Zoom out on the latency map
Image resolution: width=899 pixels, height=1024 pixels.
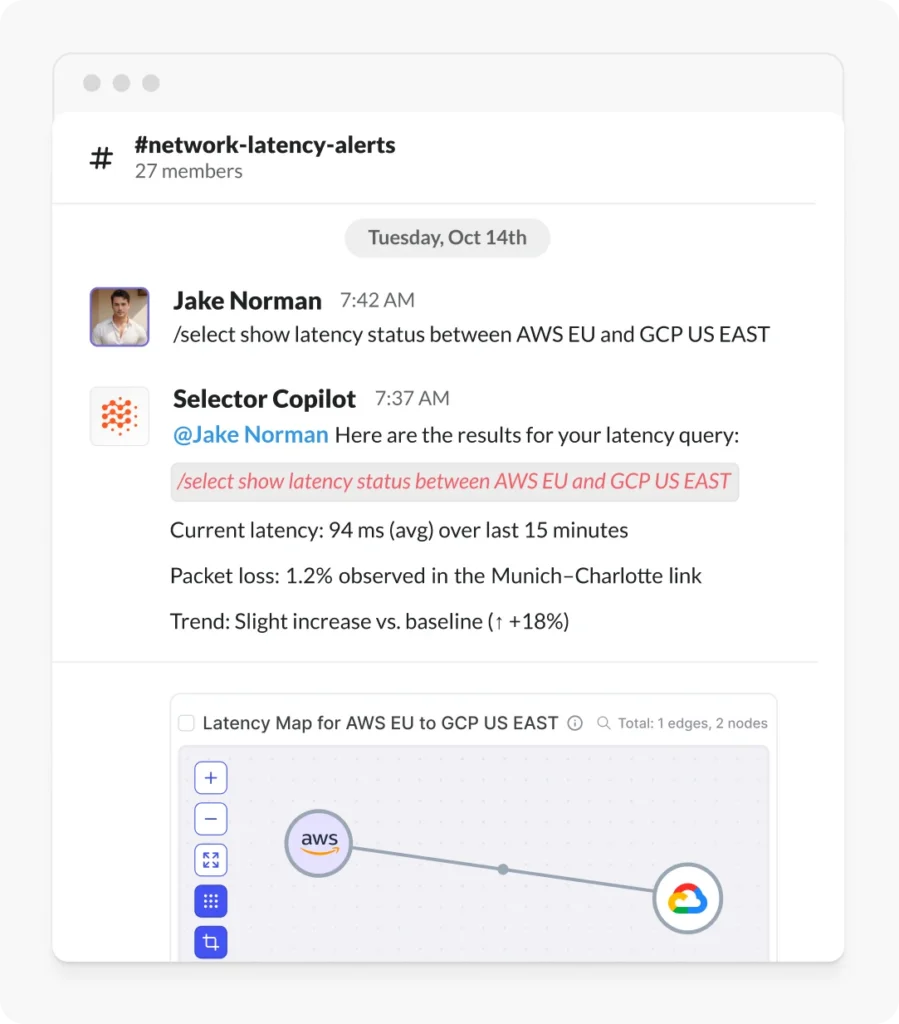pyautogui.click(x=210, y=818)
